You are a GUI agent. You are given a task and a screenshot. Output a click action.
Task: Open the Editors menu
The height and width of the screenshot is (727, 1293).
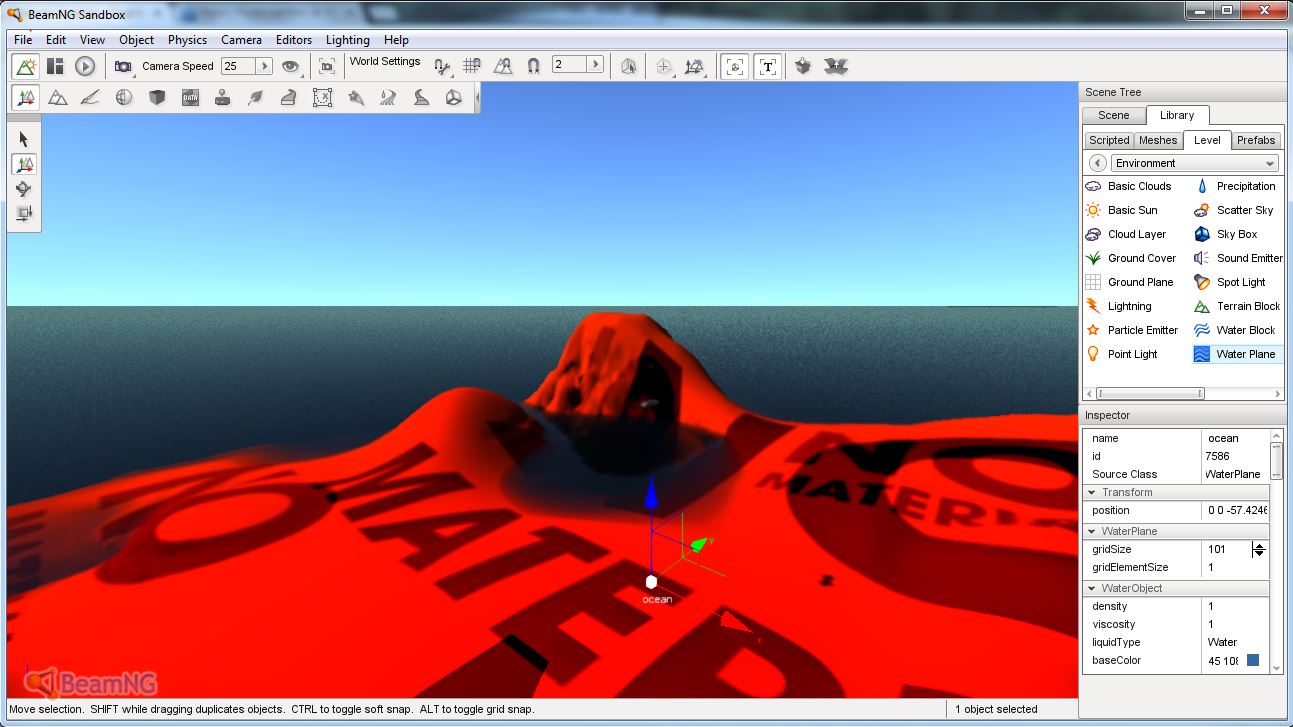(x=294, y=40)
